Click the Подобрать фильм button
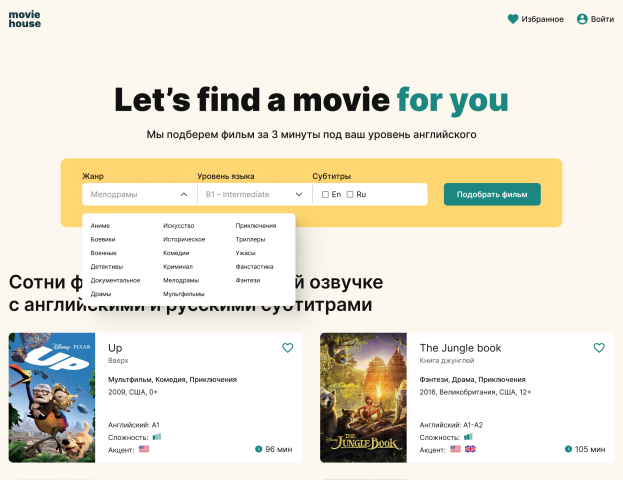623x480 pixels. pos(492,194)
